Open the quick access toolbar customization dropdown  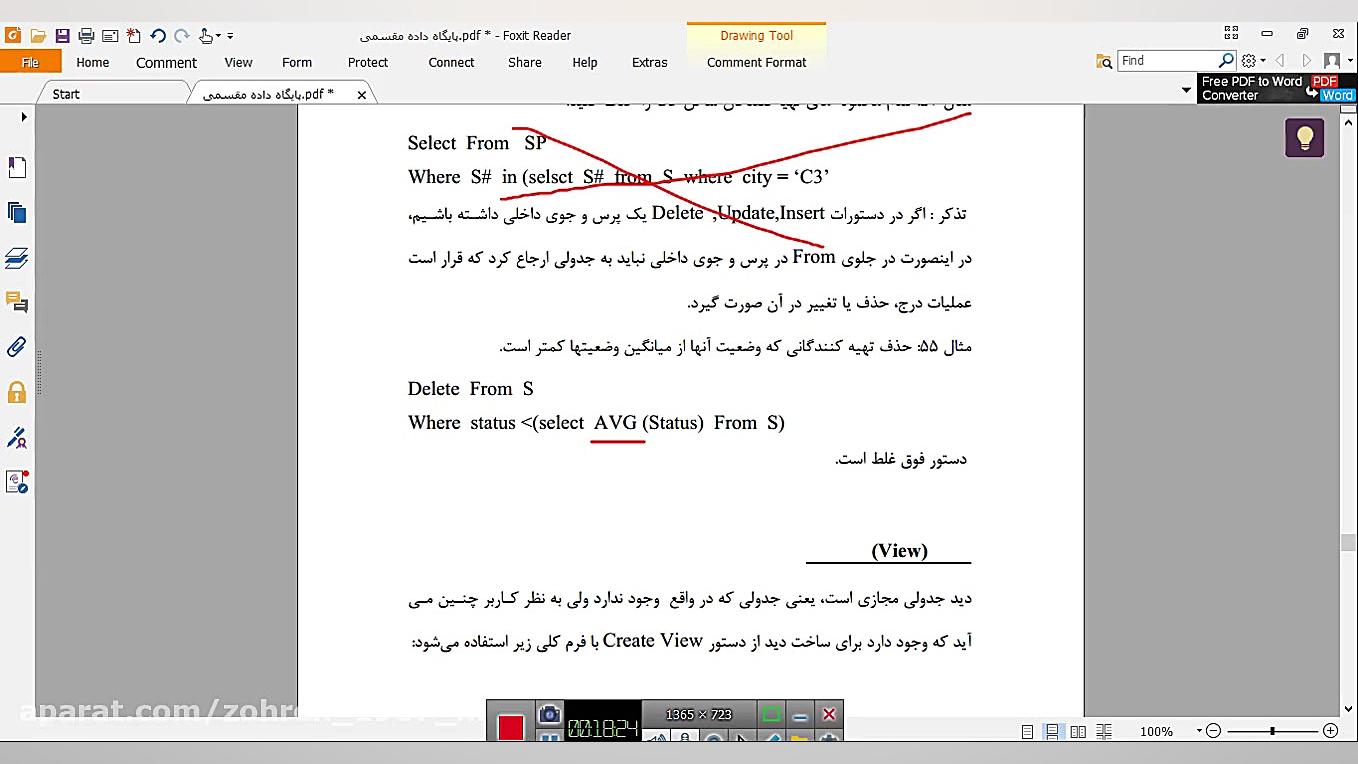(229, 36)
